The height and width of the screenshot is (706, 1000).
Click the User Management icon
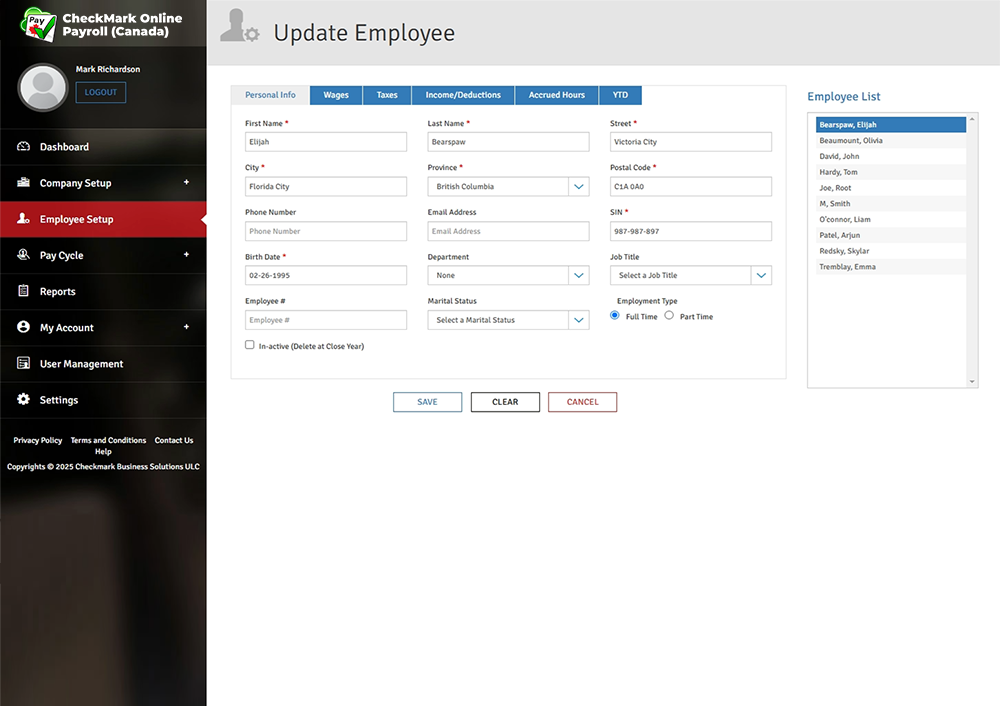tap(24, 364)
